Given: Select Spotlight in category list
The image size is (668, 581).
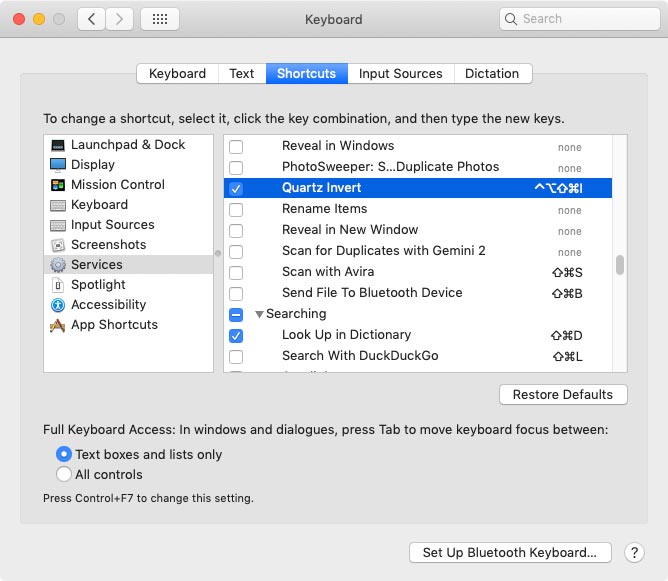Looking at the screenshot, I should click(128, 285).
